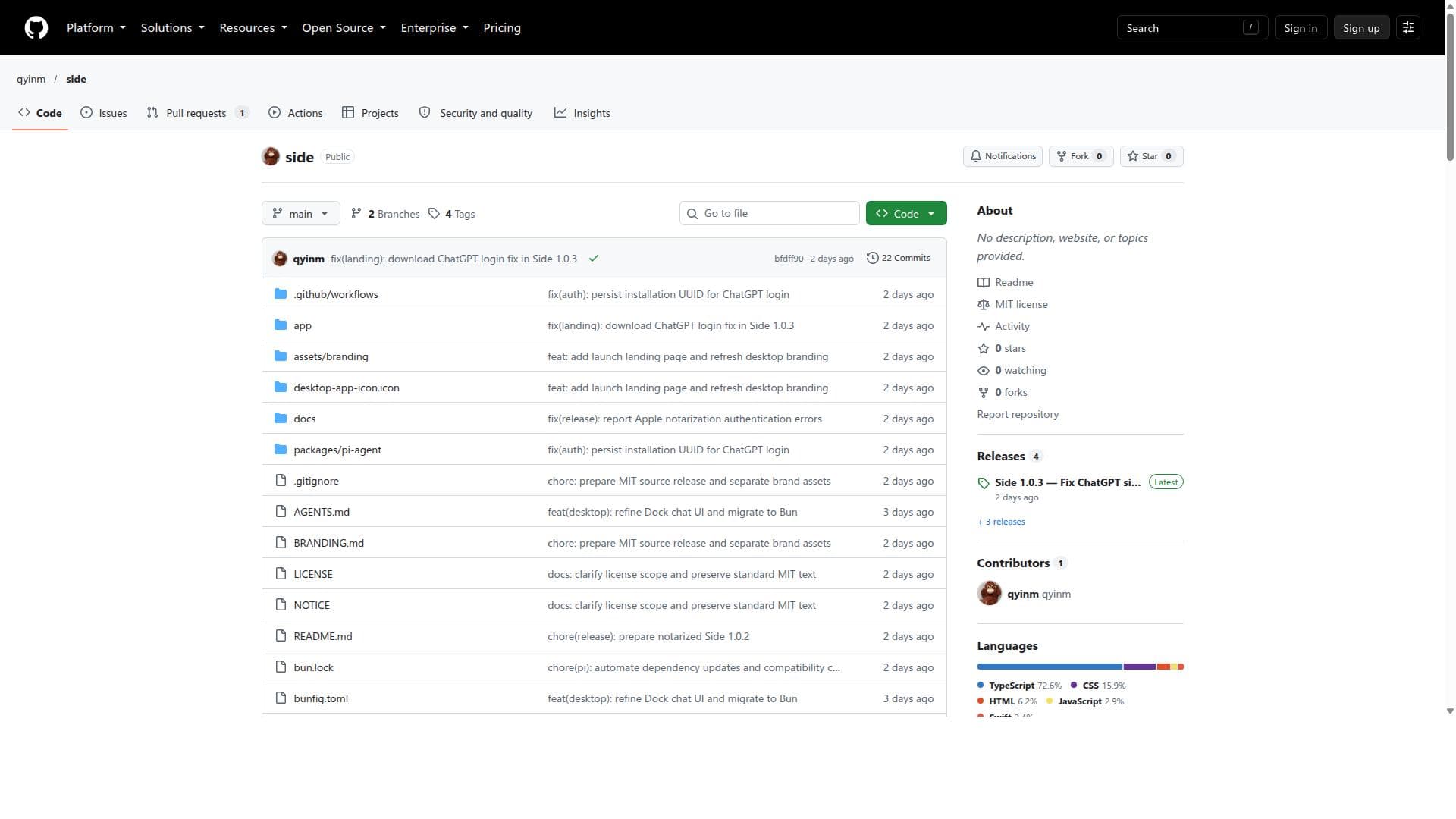Click the bfdff90 commit hash
The image size is (1456, 819).
[789, 259]
